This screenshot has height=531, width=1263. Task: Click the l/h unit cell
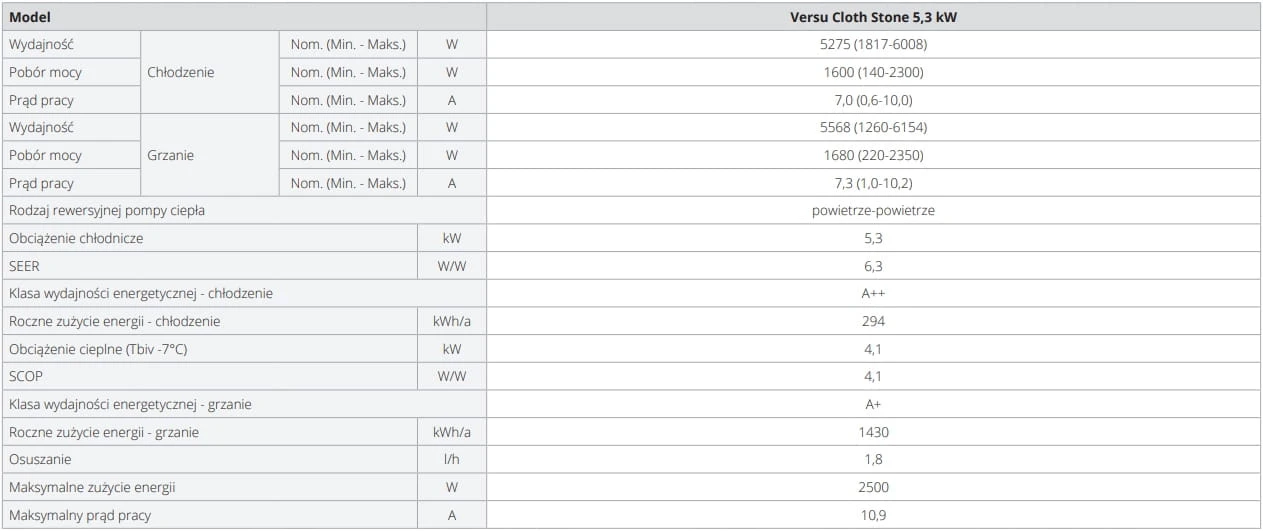point(452,459)
